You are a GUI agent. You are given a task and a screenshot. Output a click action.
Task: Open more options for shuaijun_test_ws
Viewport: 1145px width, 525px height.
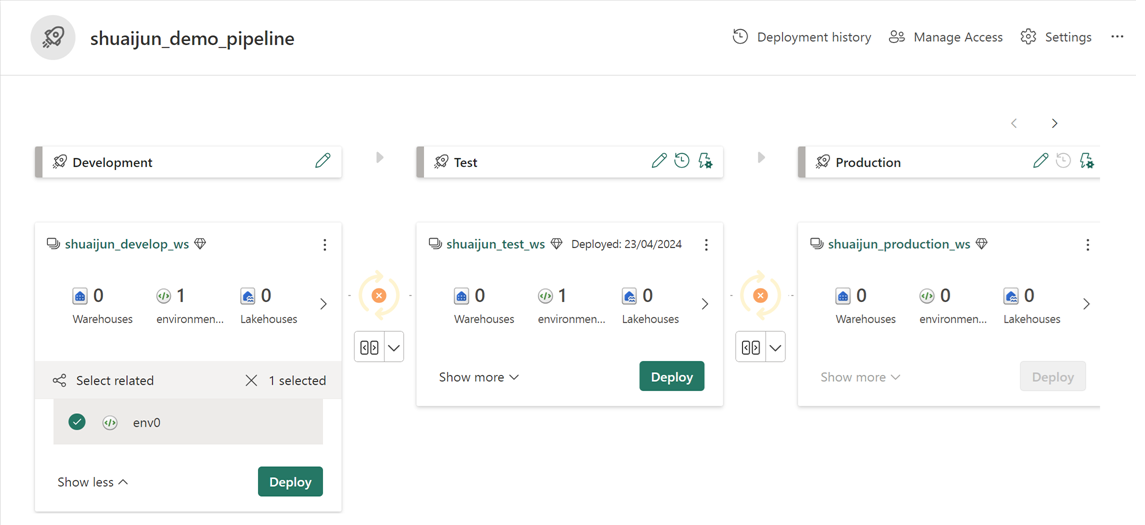(x=706, y=245)
